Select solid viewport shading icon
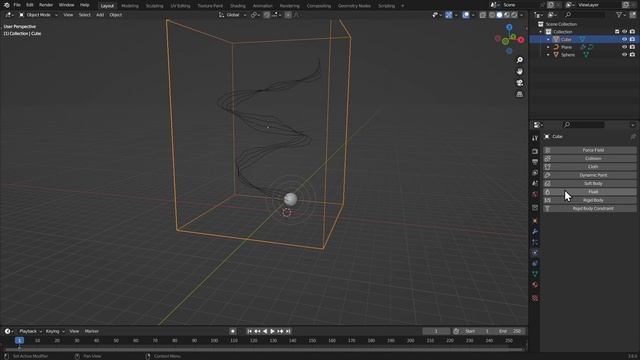 pyautogui.click(x=499, y=15)
